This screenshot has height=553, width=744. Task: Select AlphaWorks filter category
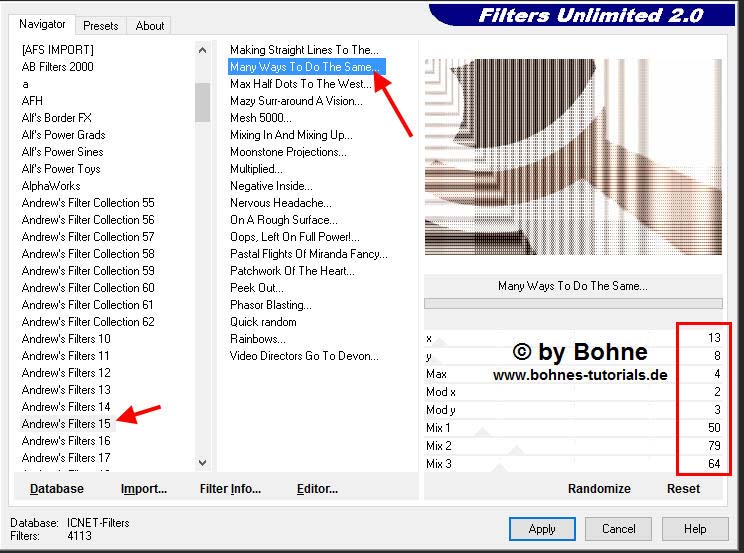click(x=51, y=186)
